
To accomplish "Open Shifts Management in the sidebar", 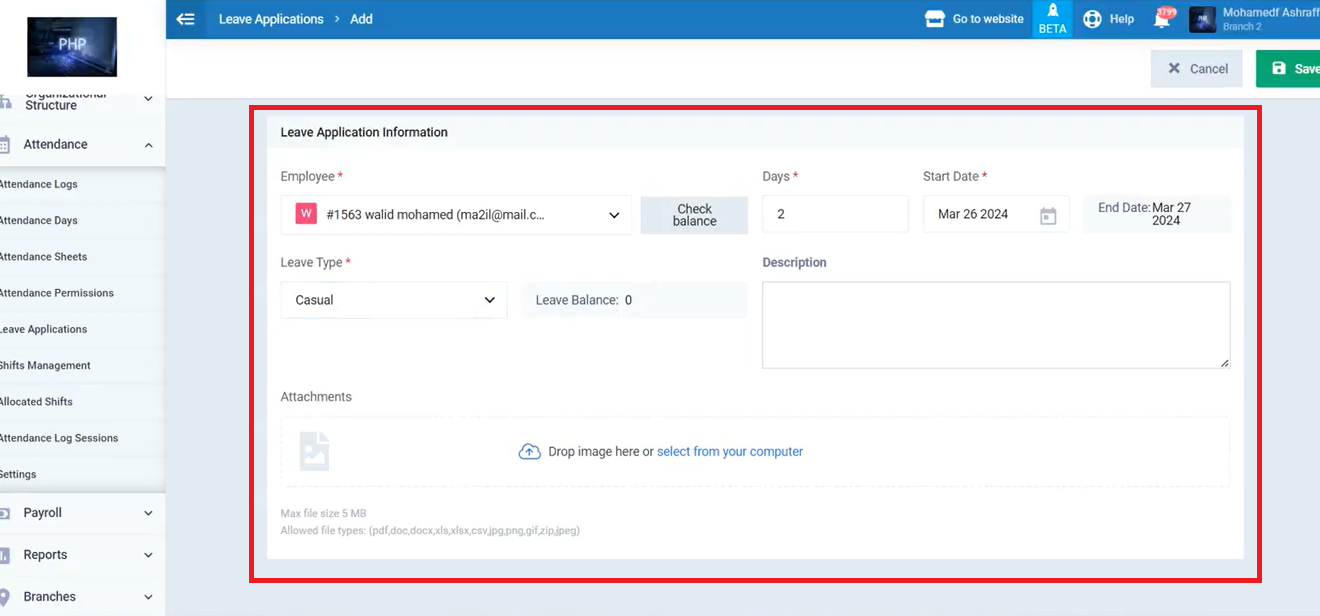I will point(45,366).
